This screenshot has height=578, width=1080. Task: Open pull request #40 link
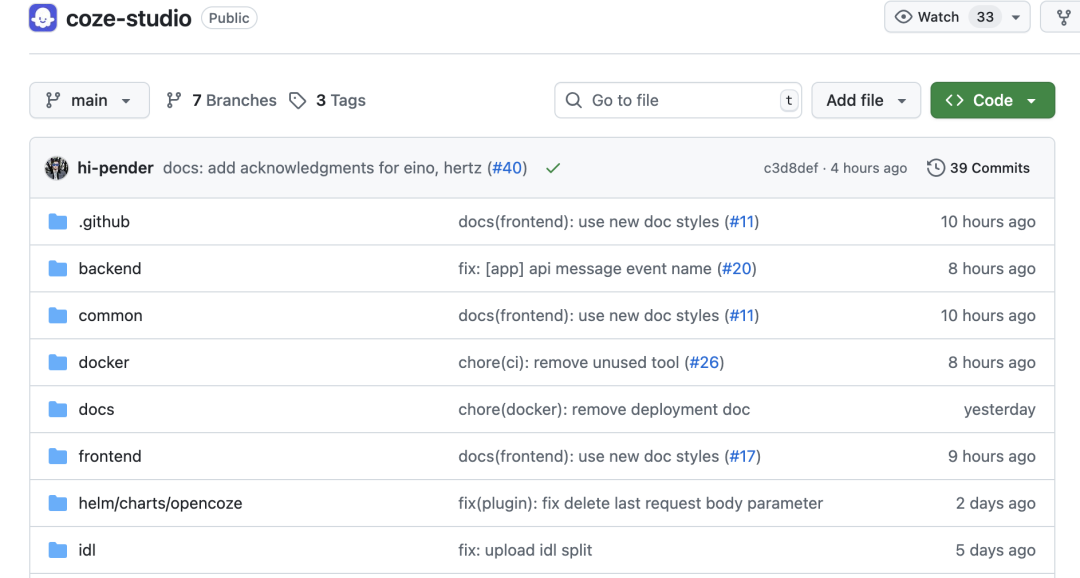click(x=507, y=168)
